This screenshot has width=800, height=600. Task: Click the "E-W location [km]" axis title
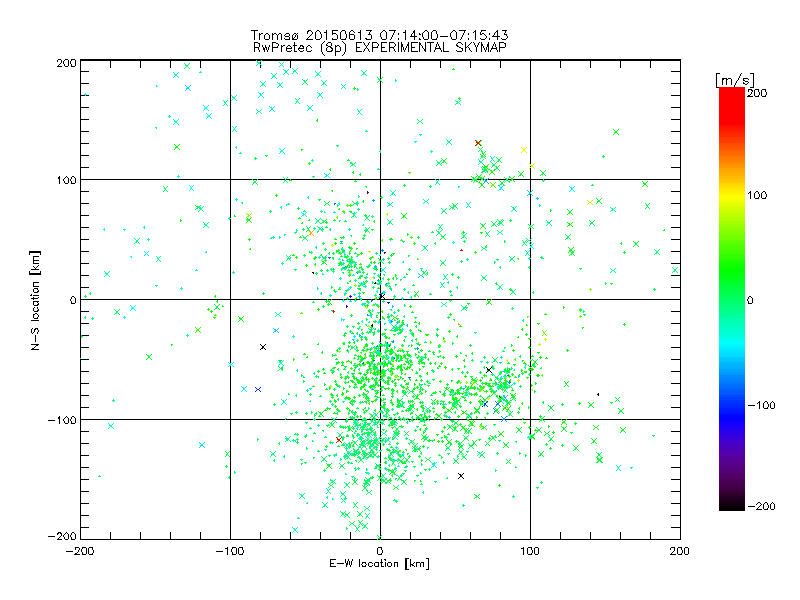pos(379,564)
